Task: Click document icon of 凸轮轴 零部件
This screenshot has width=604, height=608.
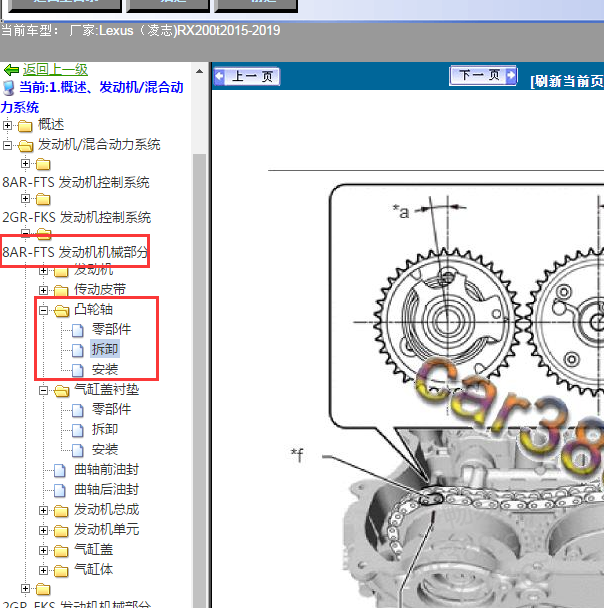Action: (x=78, y=330)
